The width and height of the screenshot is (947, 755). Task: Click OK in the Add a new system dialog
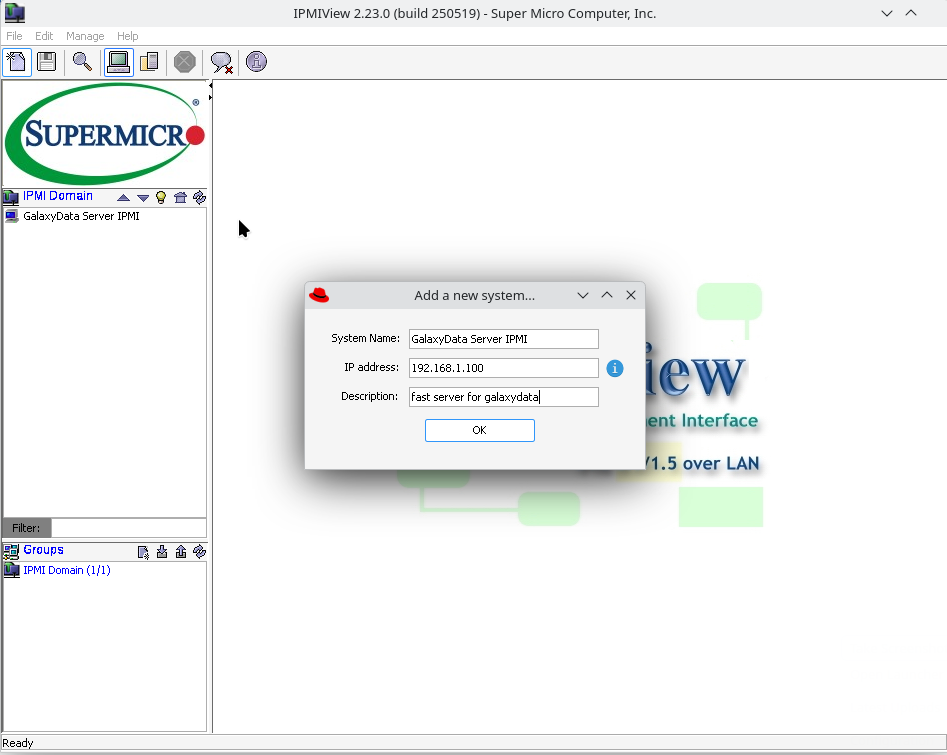click(480, 430)
